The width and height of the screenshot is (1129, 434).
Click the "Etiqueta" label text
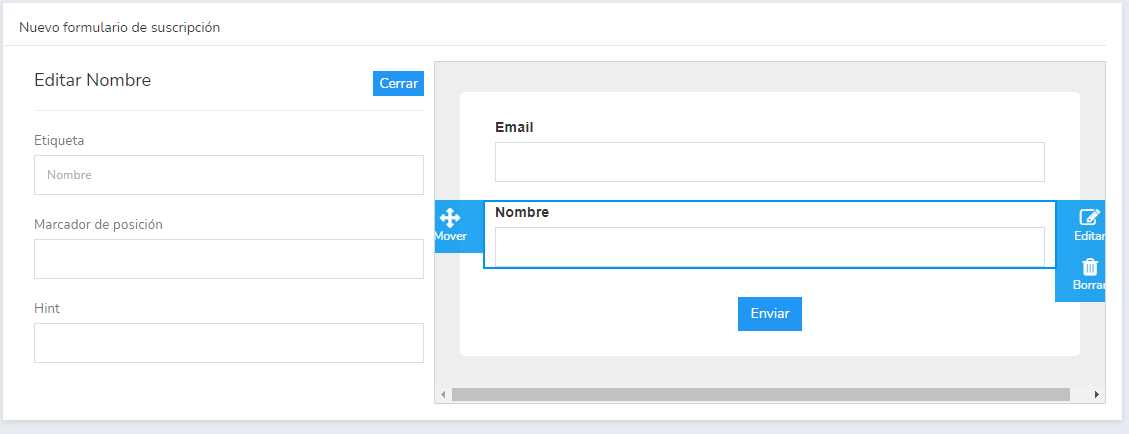coord(59,140)
